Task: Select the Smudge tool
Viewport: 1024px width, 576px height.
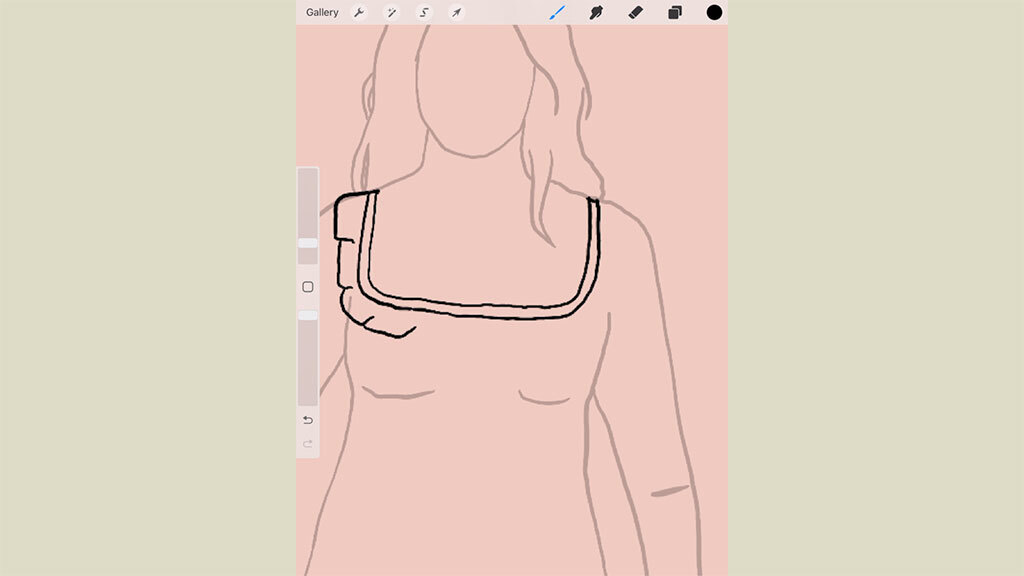Action: pyautogui.click(x=596, y=12)
